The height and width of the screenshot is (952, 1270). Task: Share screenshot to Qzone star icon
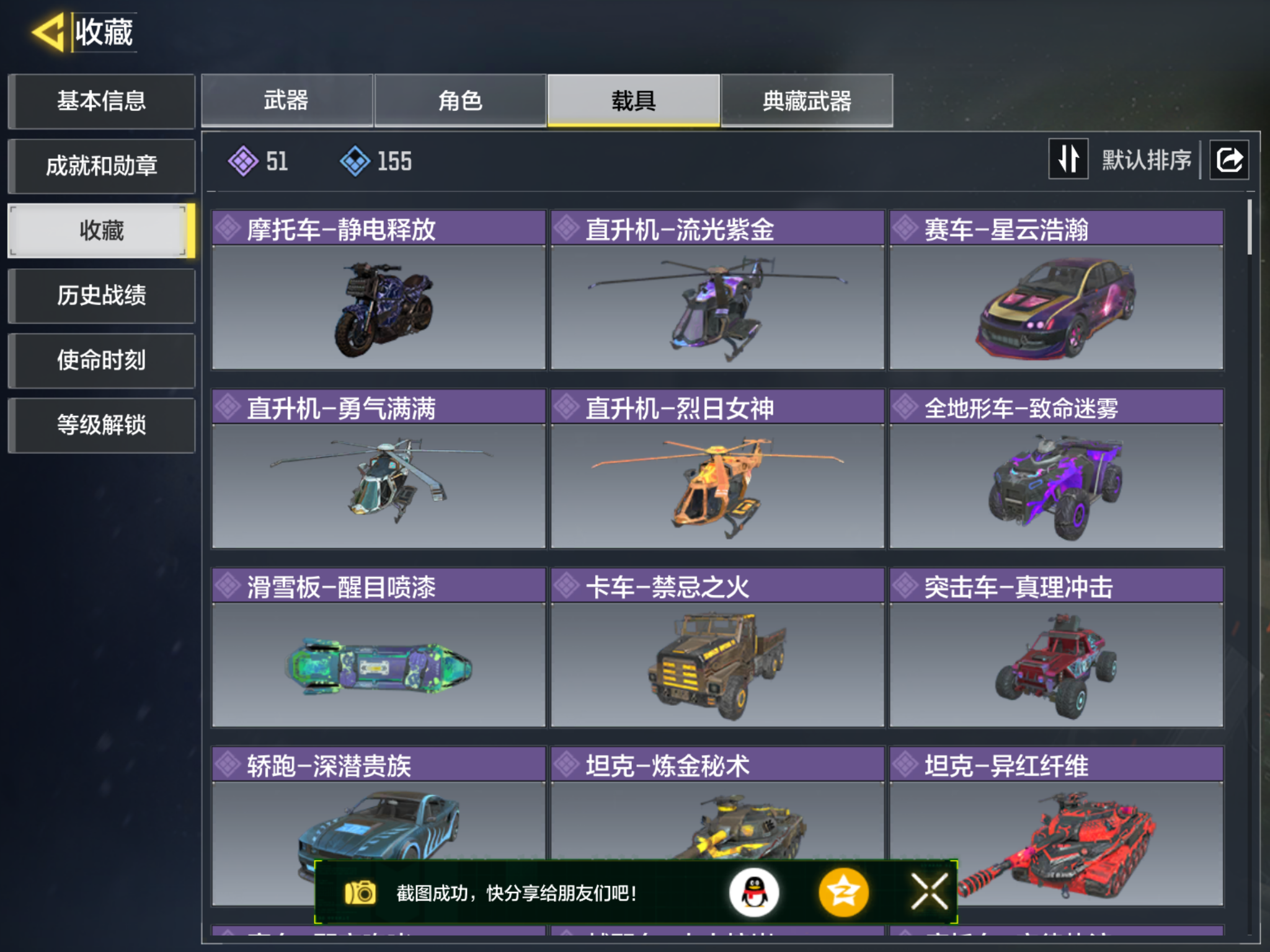coord(843,892)
